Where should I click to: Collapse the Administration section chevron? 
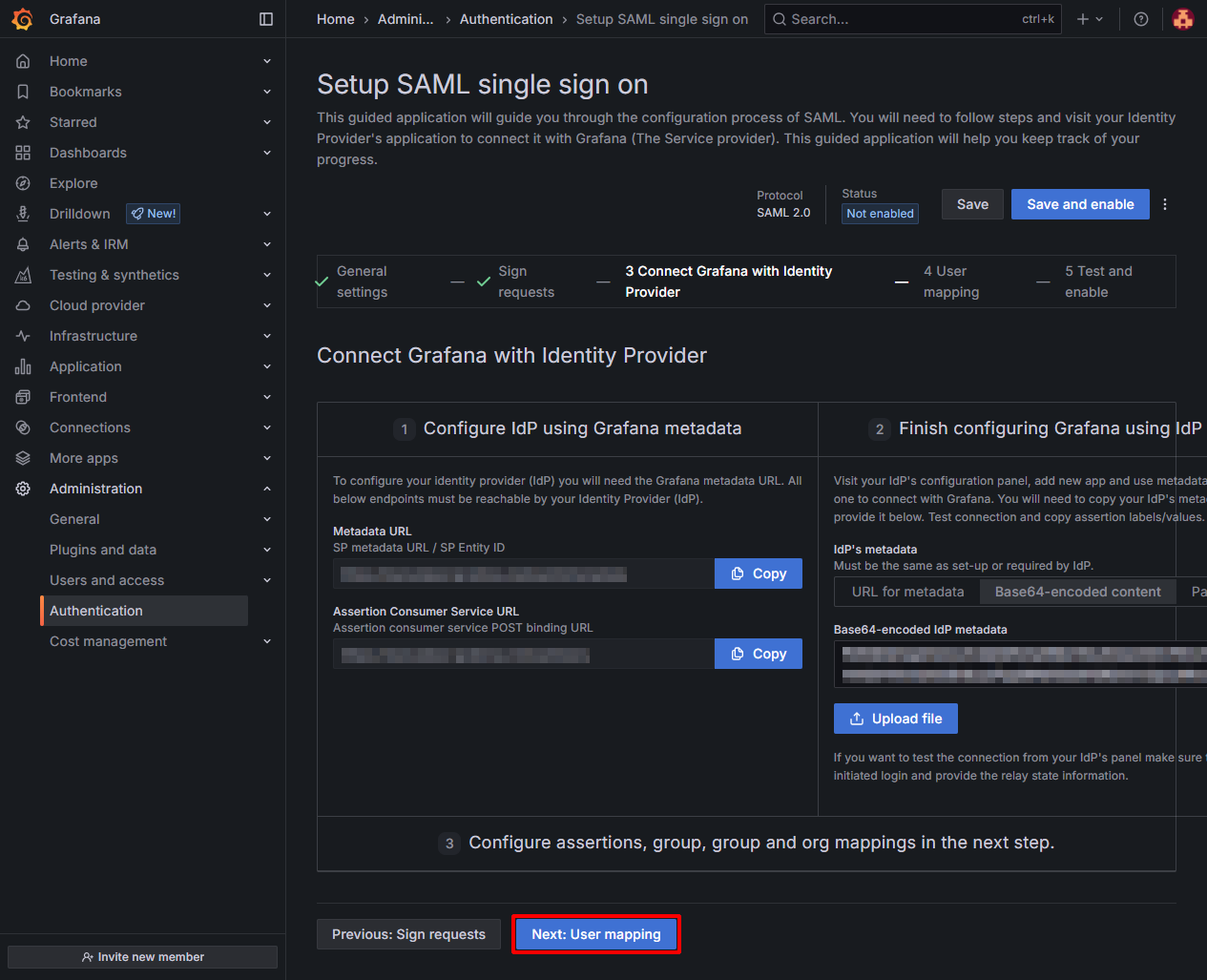pyautogui.click(x=267, y=489)
